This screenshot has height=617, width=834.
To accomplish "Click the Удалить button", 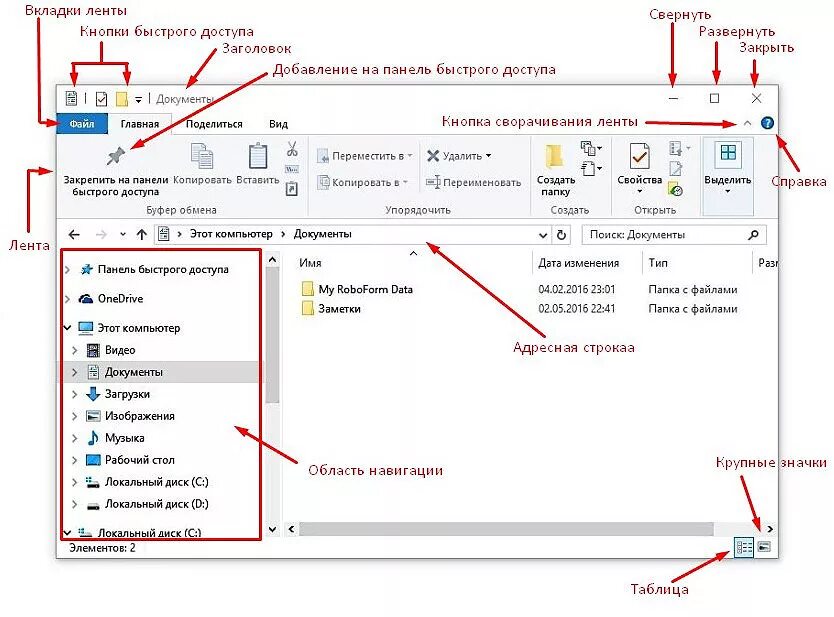I will click(459, 156).
